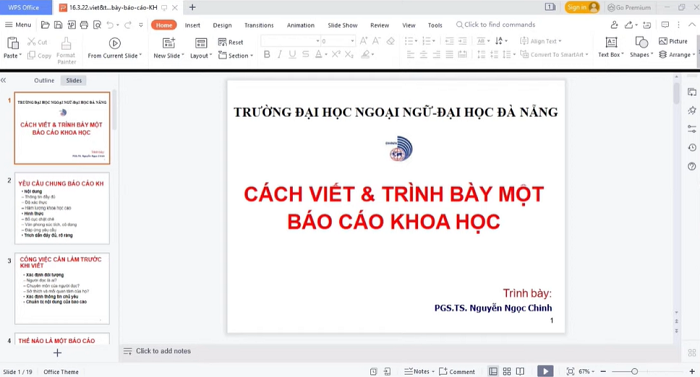
Task: Toggle Bold formatting
Action: (x=267, y=54)
